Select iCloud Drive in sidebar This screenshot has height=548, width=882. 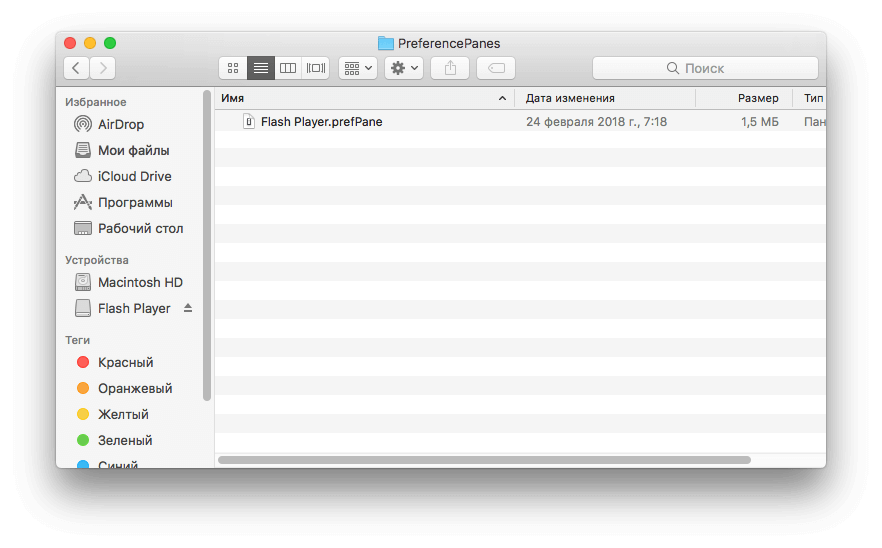[134, 176]
